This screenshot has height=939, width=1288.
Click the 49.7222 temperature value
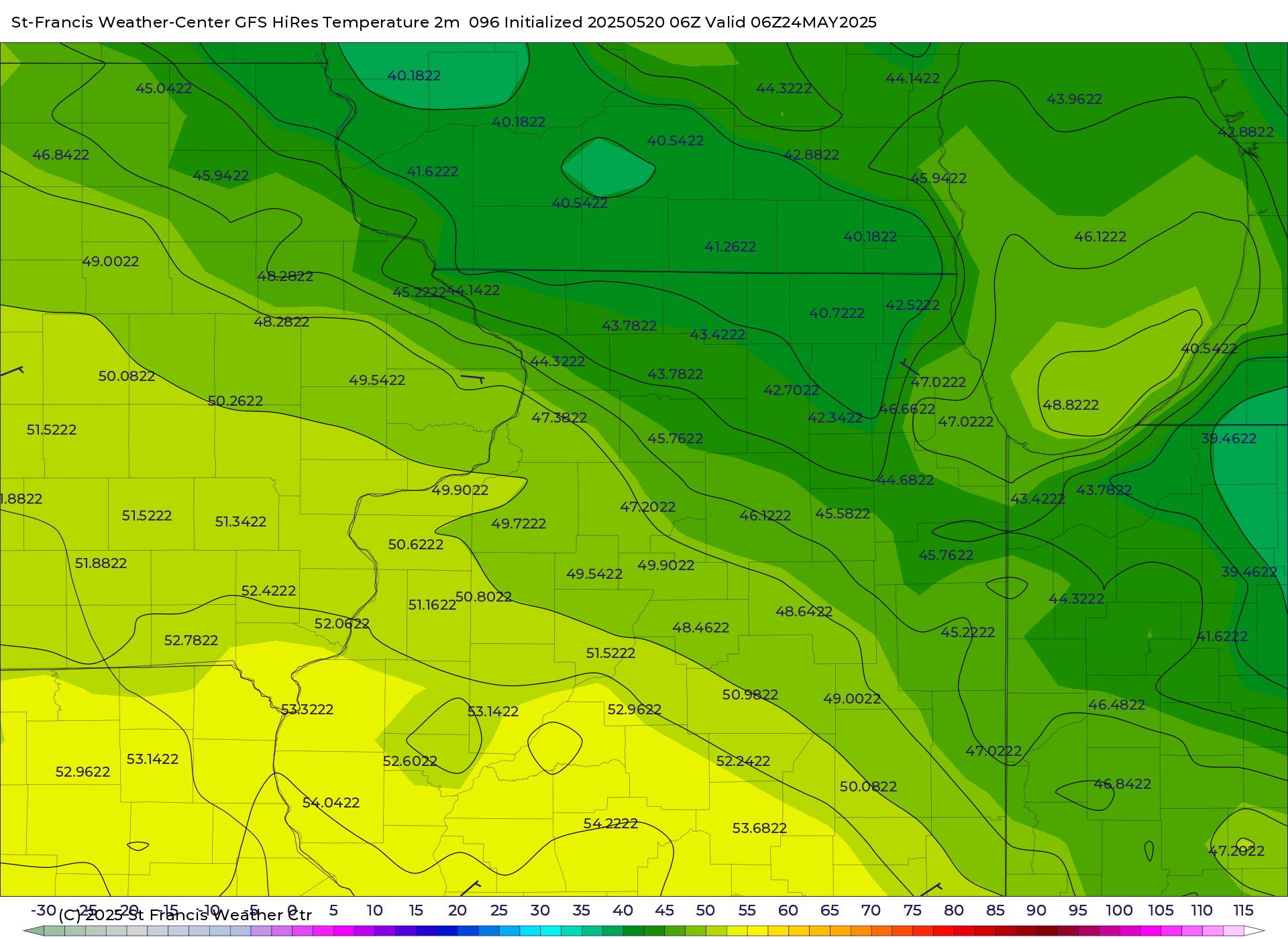[519, 524]
